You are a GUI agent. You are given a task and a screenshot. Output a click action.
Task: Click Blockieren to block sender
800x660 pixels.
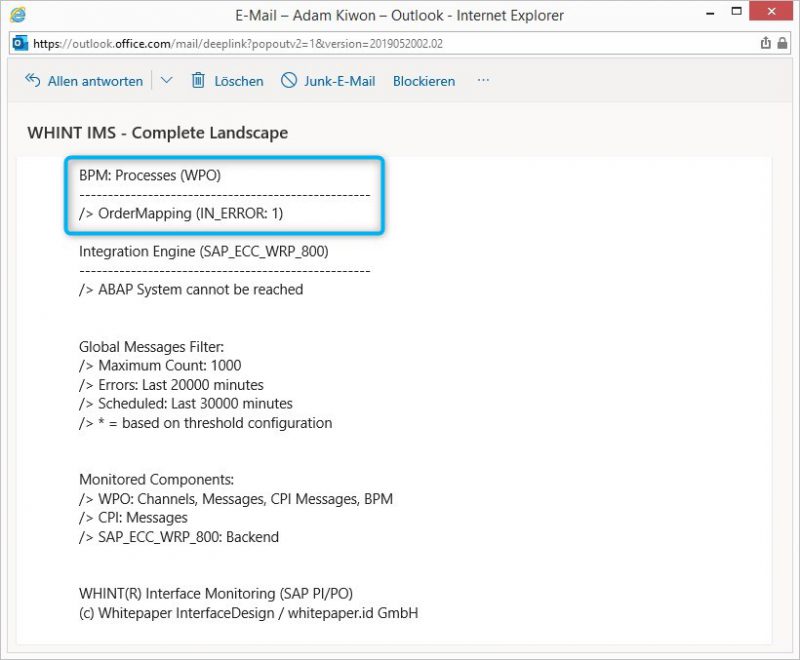tap(424, 81)
